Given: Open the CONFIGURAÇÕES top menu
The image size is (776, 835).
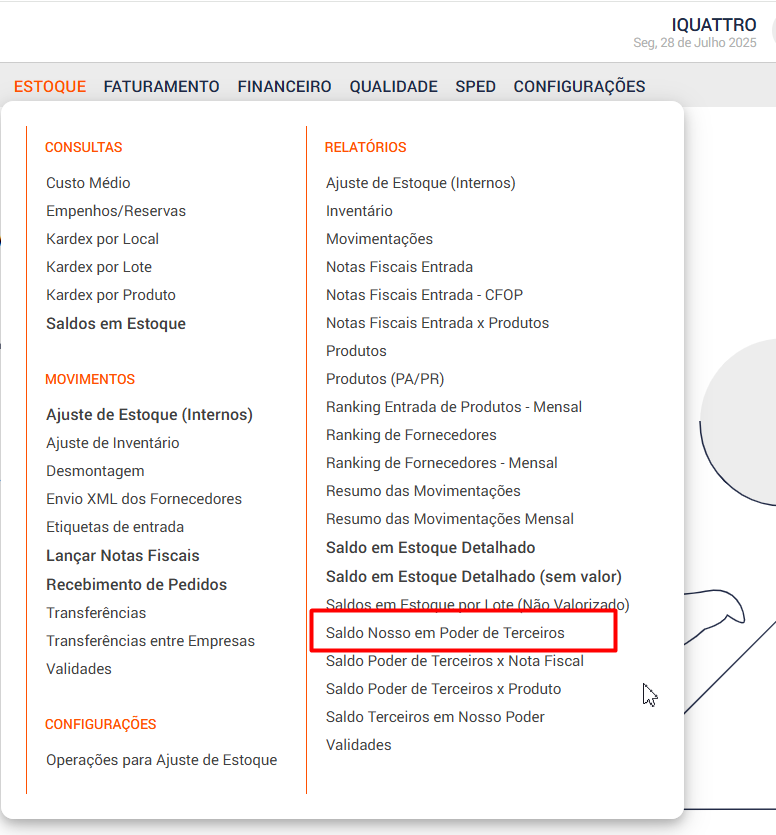Looking at the screenshot, I should click(579, 86).
